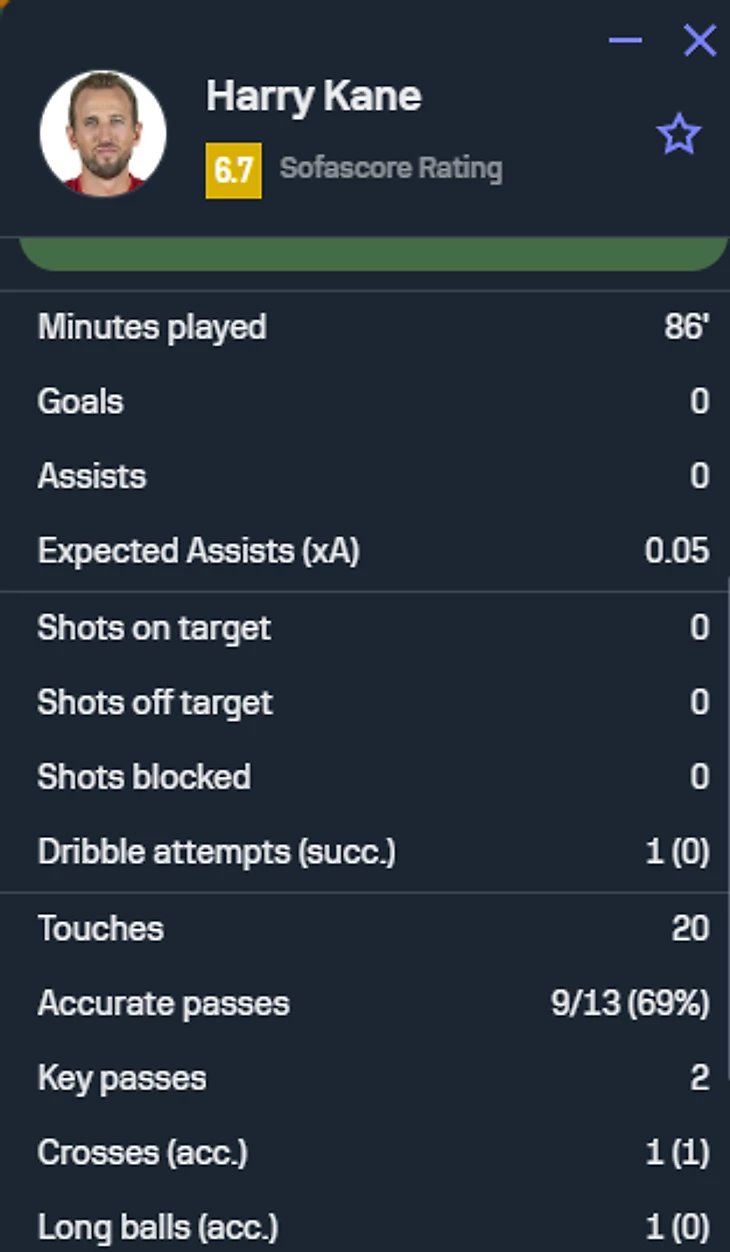The image size is (730, 1252).
Task: Click the Sofascore Rating label
Action: pyautogui.click(x=391, y=168)
